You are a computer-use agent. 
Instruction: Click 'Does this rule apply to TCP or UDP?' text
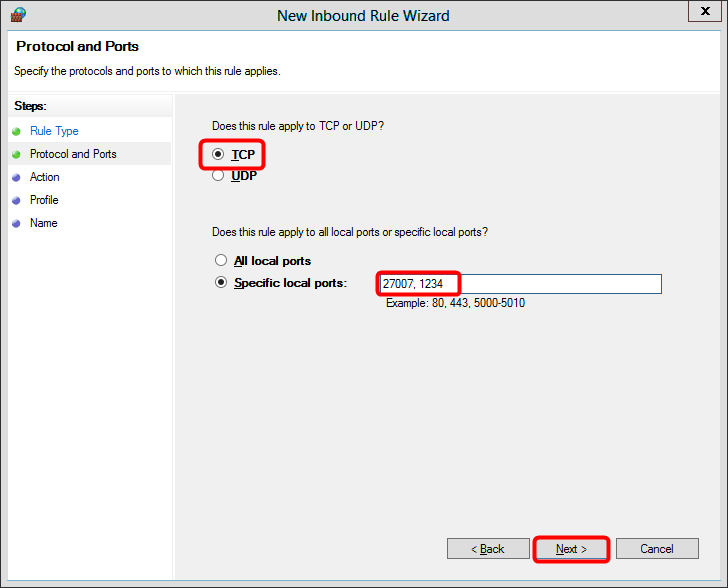point(298,126)
